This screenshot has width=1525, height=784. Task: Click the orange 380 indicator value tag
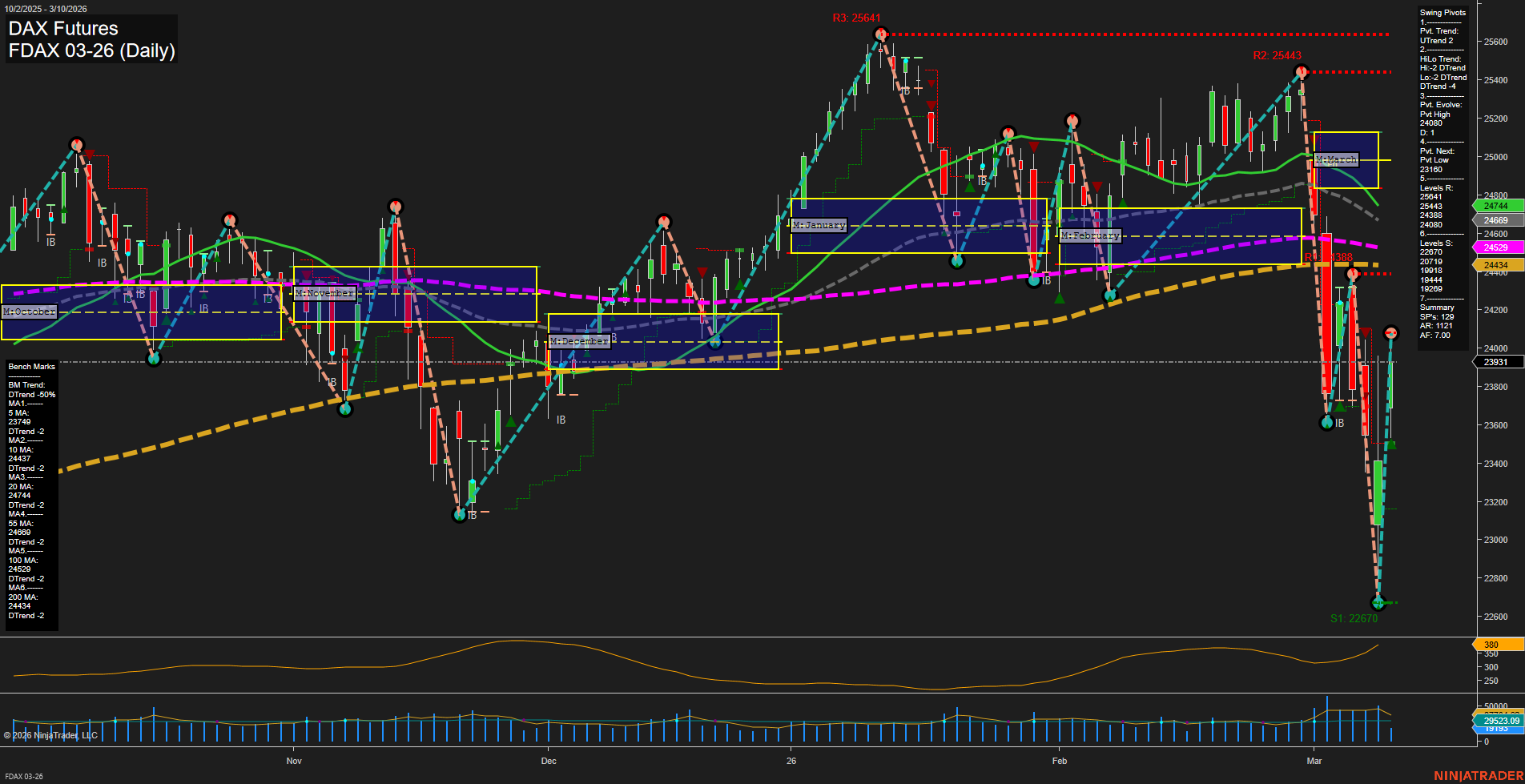coord(1492,644)
